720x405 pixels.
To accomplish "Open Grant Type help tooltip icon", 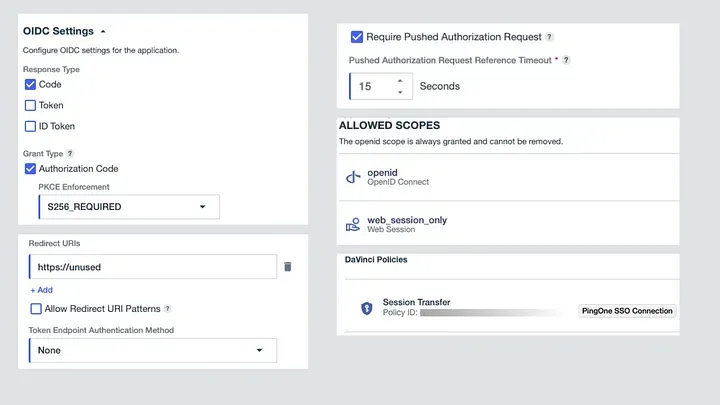I will point(70,153).
